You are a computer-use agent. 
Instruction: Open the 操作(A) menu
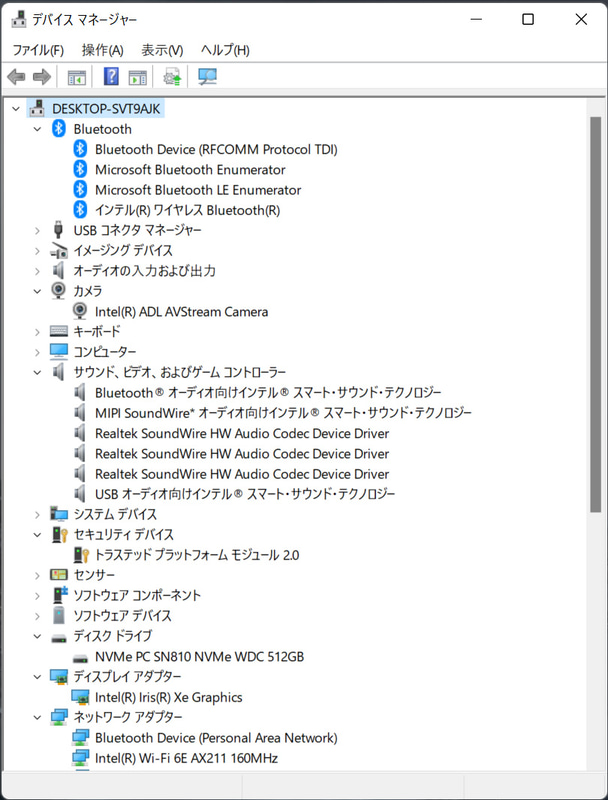[x=103, y=50]
